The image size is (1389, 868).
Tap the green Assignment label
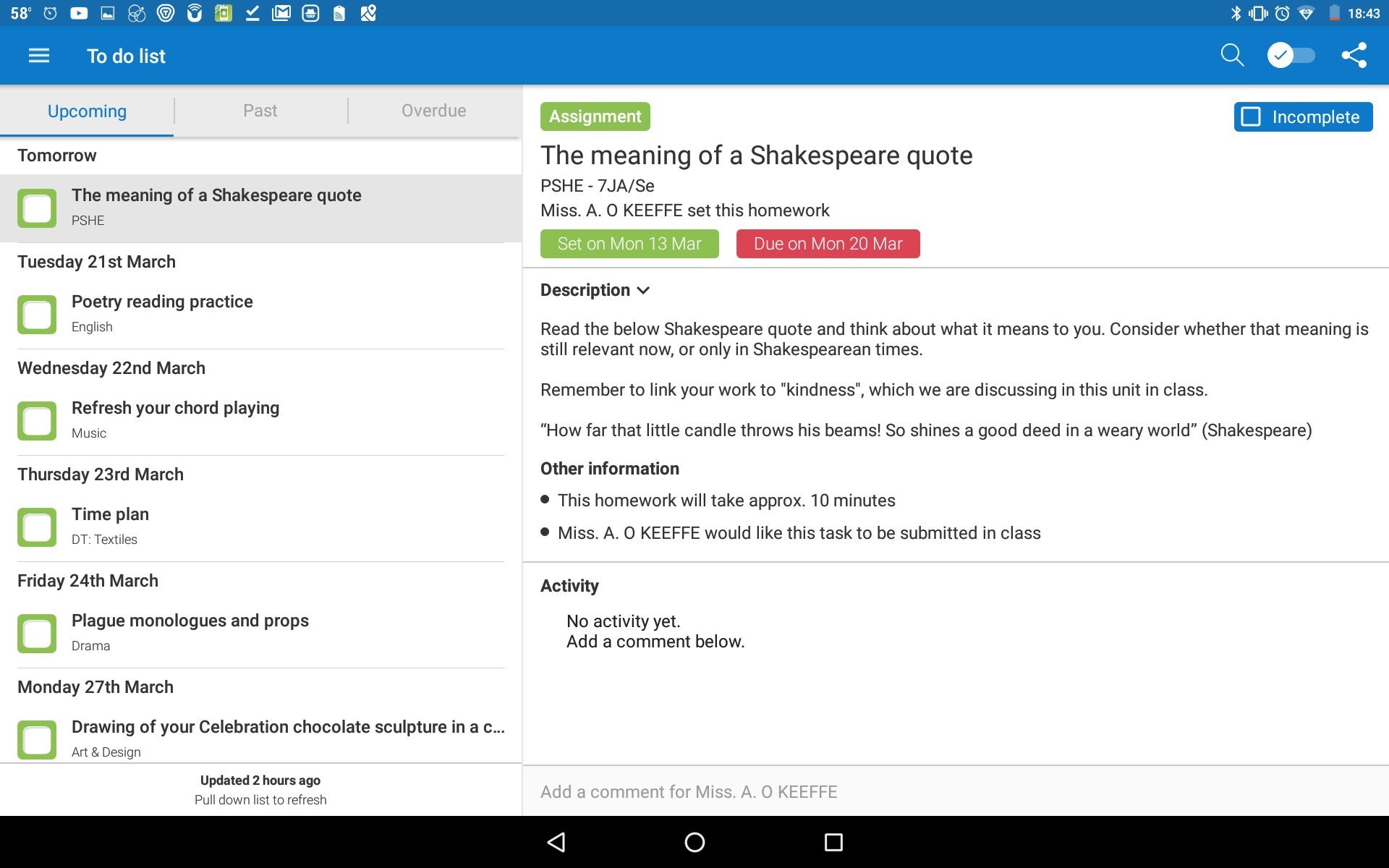(595, 116)
